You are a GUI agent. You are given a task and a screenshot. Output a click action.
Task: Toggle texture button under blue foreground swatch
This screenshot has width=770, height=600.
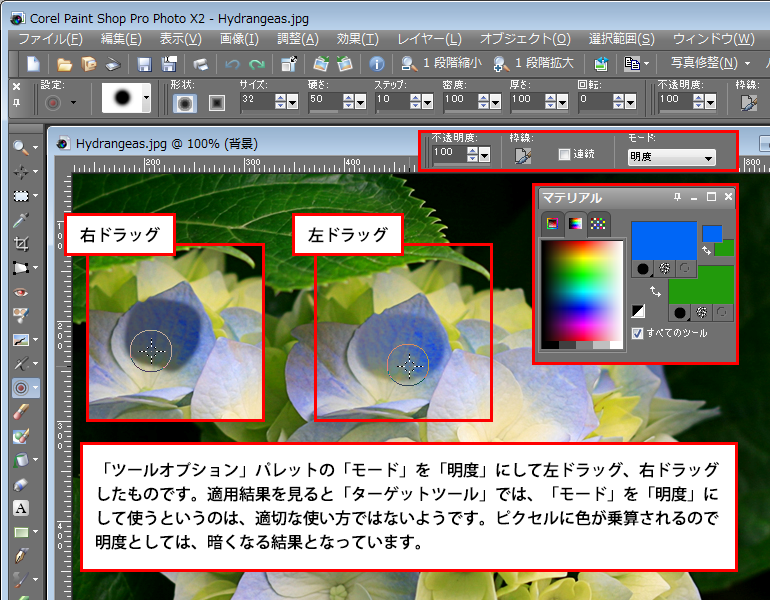point(664,269)
